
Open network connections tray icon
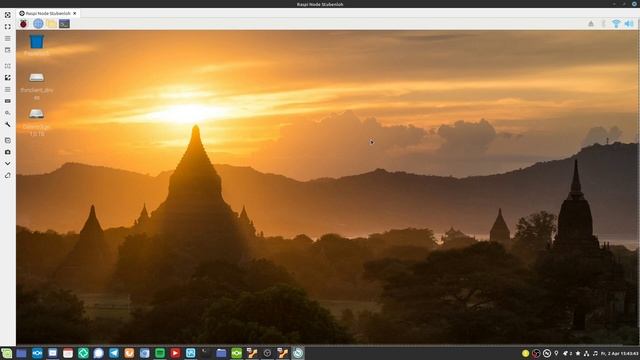point(586,353)
